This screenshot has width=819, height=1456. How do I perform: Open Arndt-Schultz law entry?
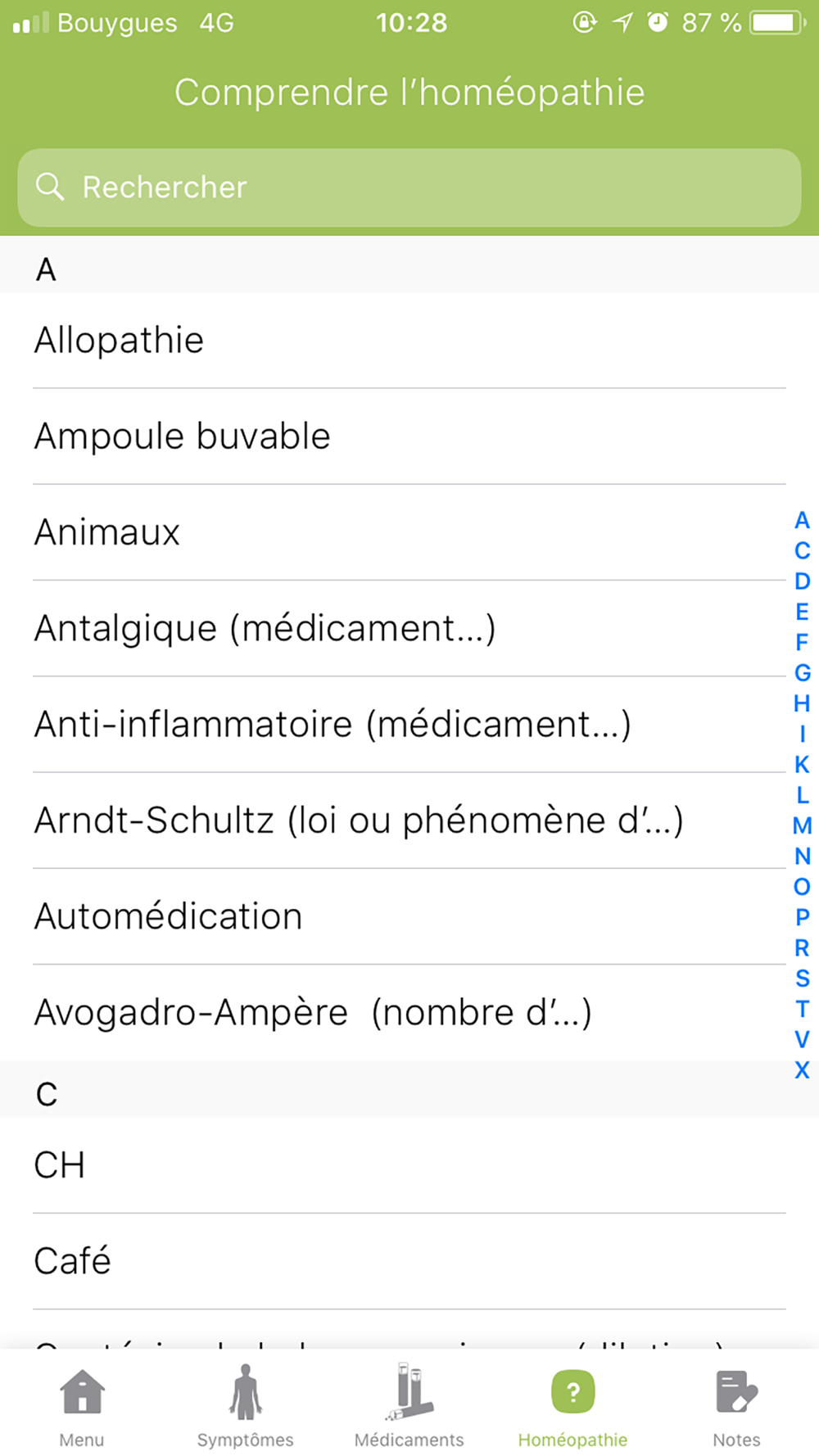(409, 820)
